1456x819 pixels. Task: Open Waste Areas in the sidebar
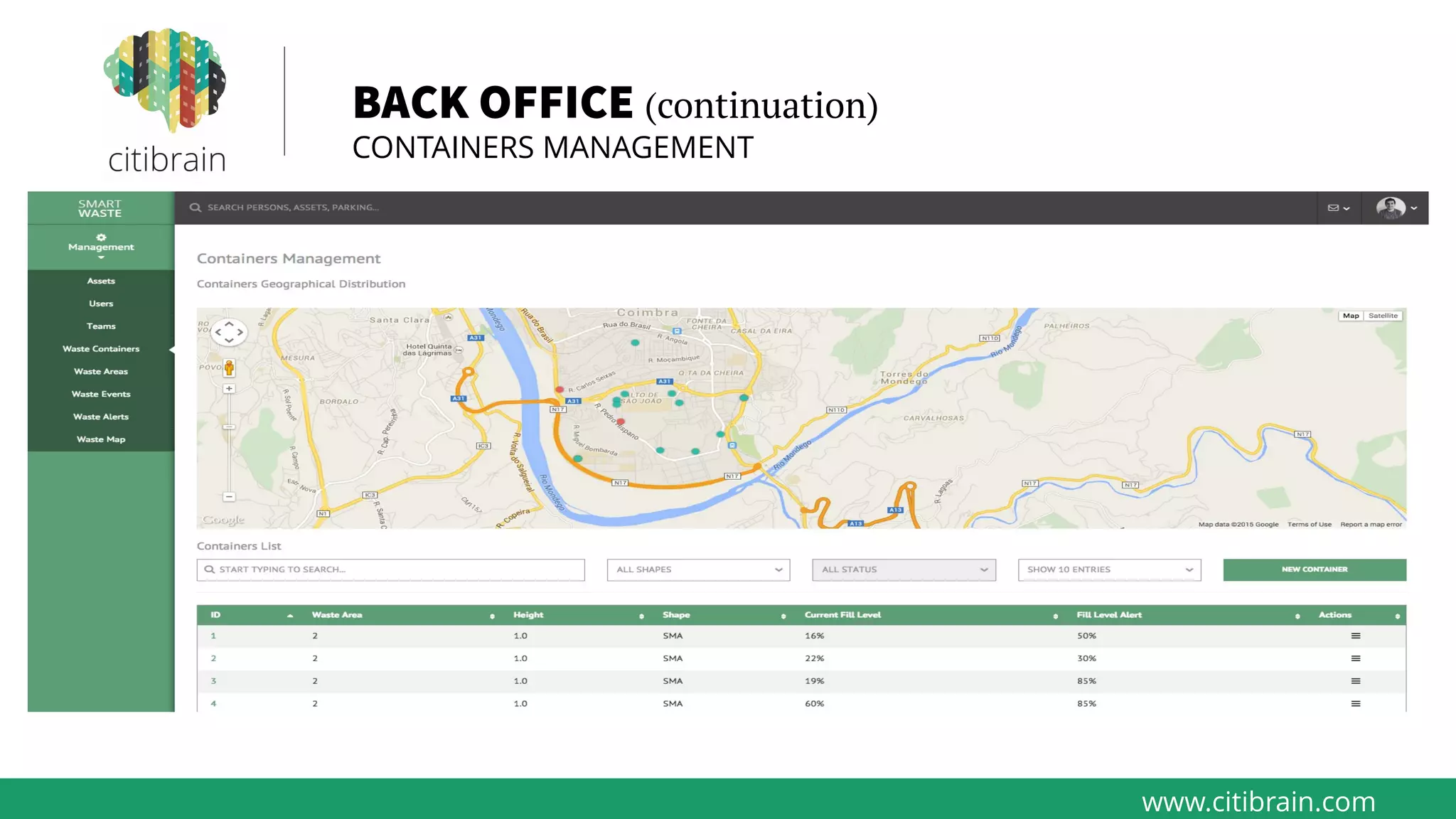tap(101, 372)
